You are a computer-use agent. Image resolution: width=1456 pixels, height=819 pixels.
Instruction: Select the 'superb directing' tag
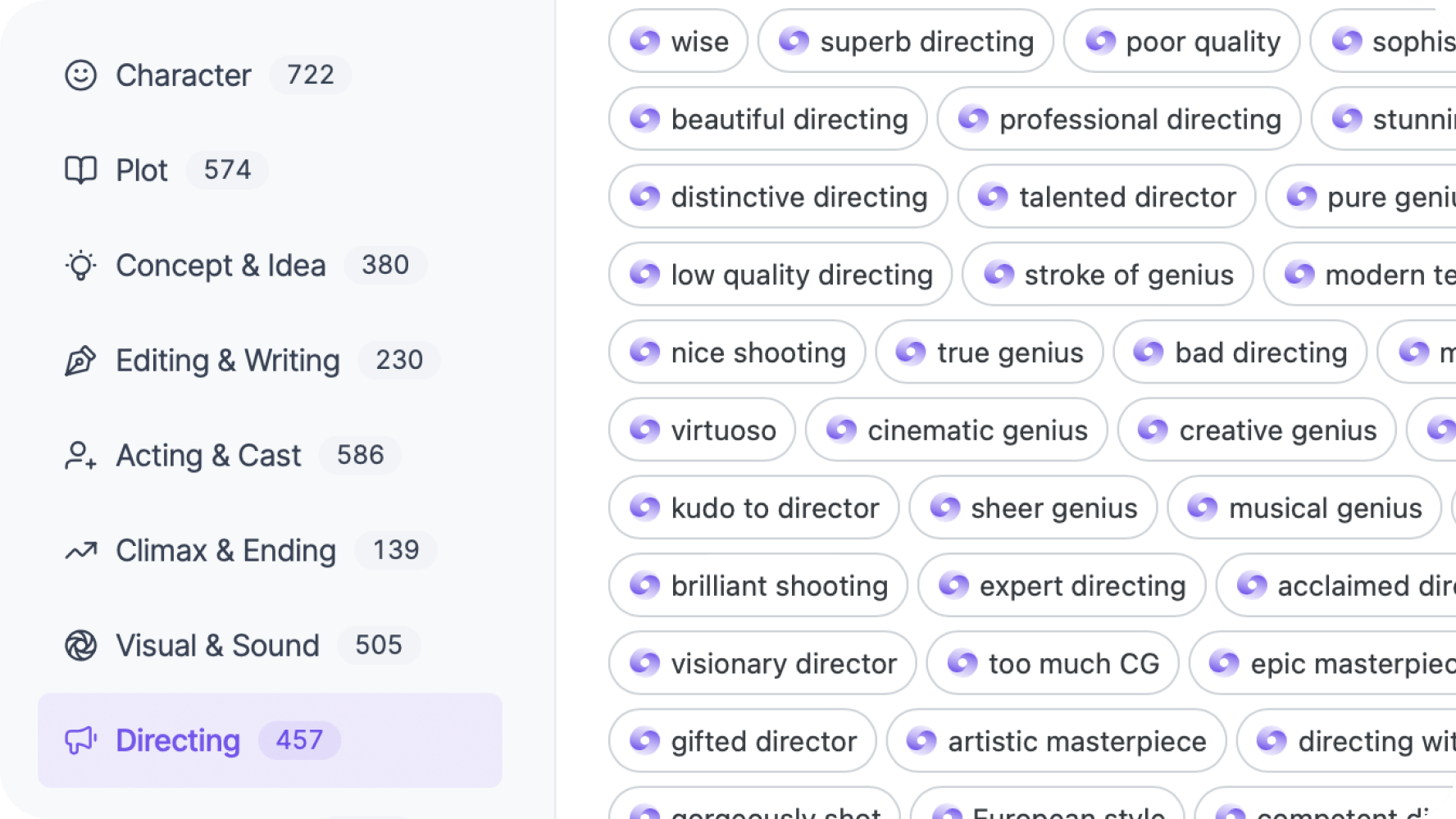click(905, 41)
